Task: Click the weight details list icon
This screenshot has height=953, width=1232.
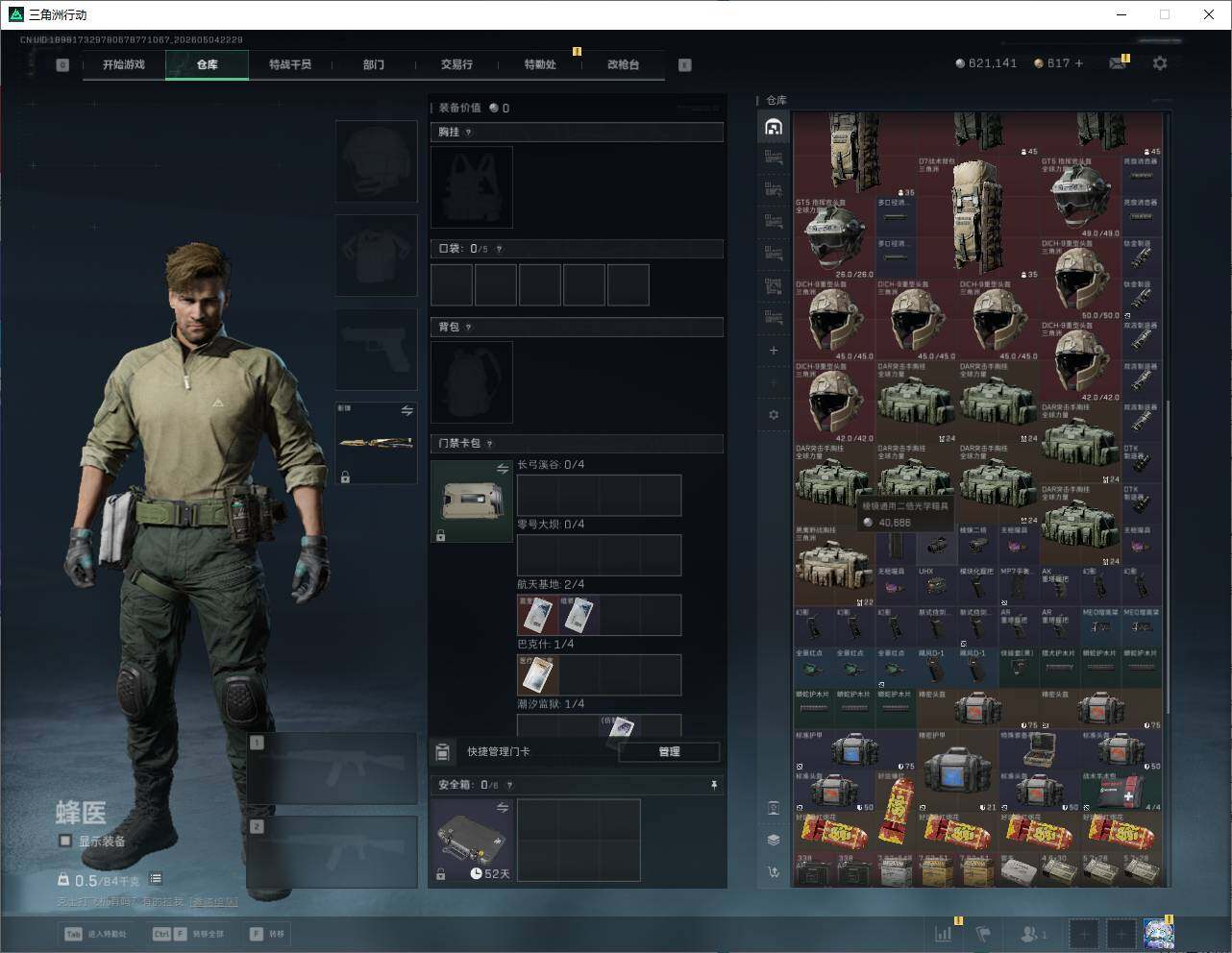Action: (156, 879)
